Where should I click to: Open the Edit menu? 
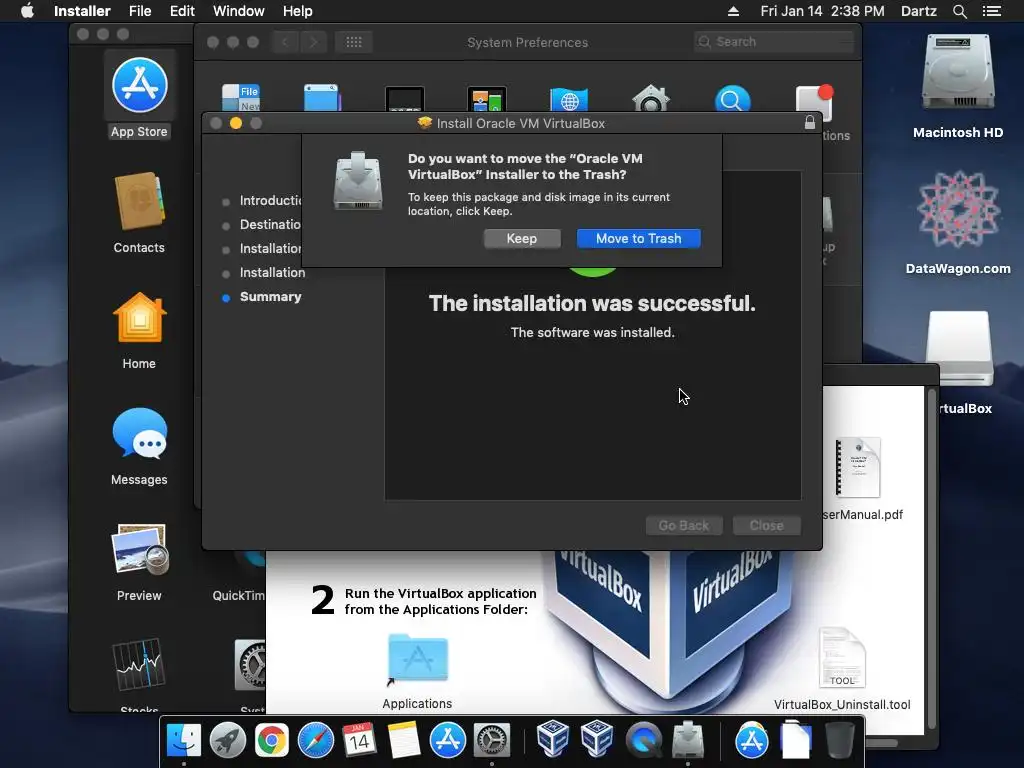[182, 11]
